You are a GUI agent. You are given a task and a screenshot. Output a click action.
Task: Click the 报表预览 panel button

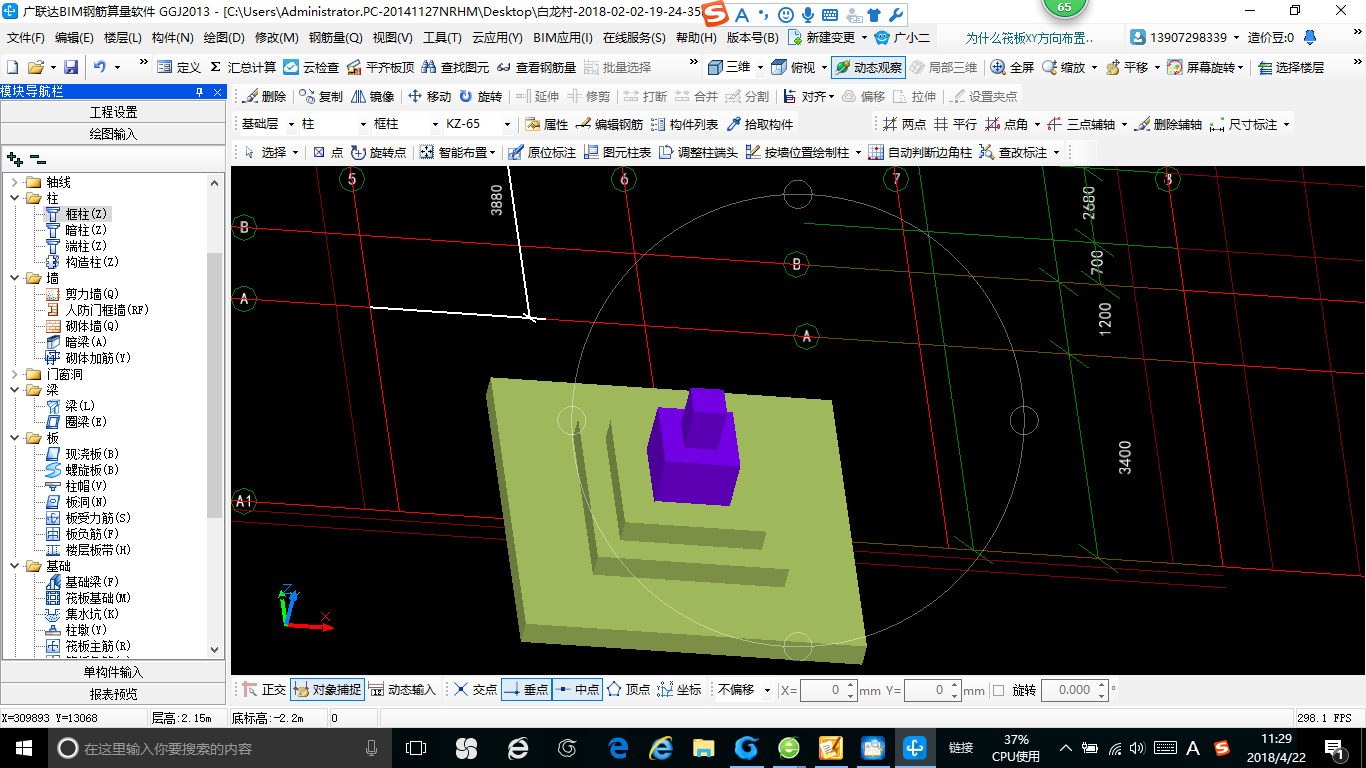point(113,694)
